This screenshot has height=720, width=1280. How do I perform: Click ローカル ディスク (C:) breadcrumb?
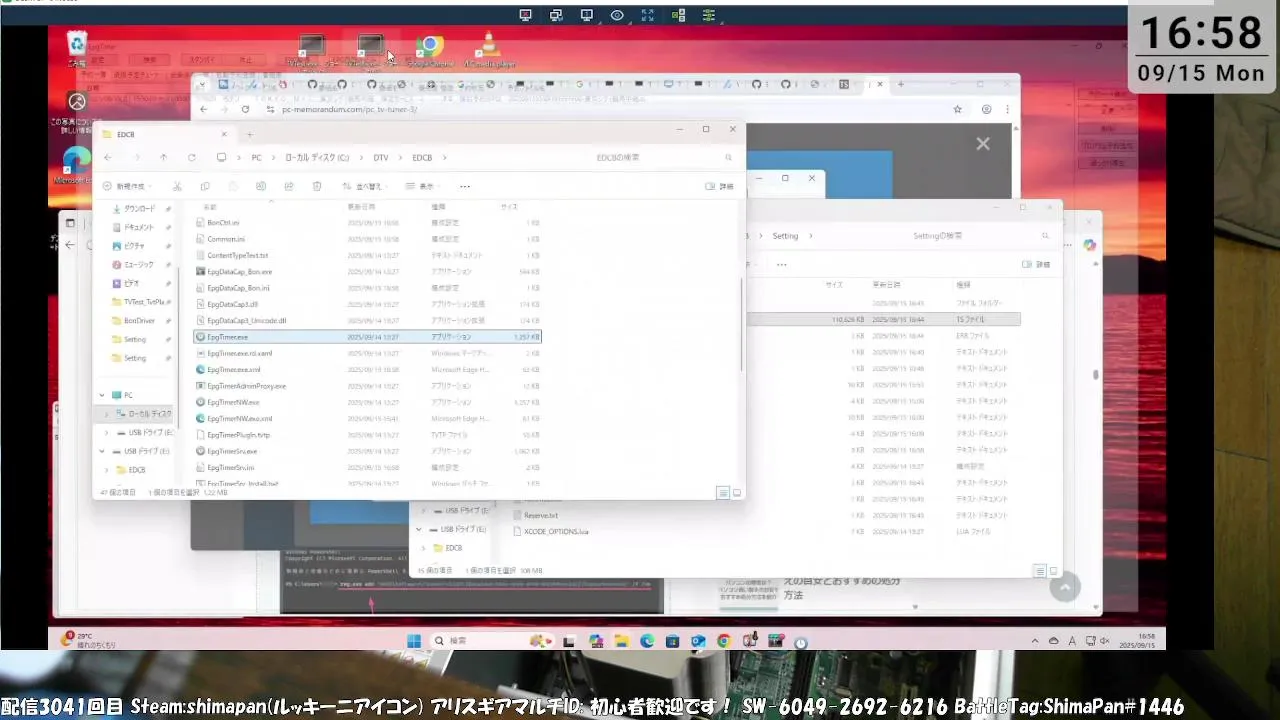(317, 157)
